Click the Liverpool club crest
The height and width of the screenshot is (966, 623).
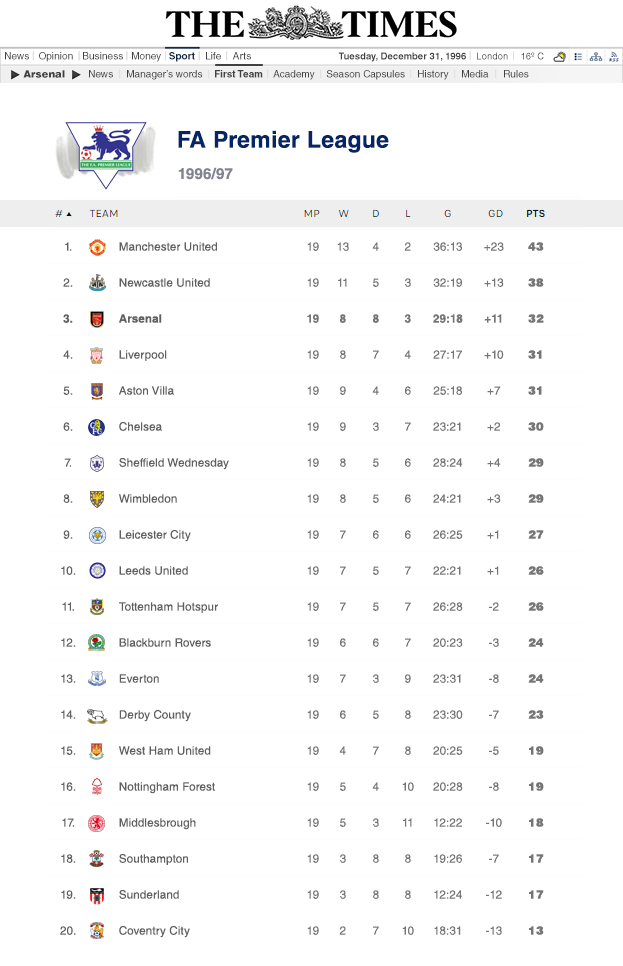pyautogui.click(x=97, y=355)
